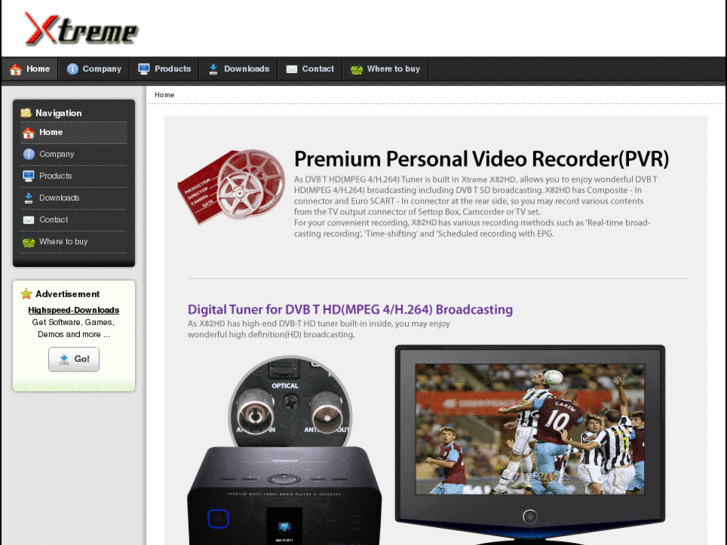This screenshot has width=727, height=545.
Task: Click the Digital Tuner for DVB T HD heading
Action: click(x=350, y=309)
